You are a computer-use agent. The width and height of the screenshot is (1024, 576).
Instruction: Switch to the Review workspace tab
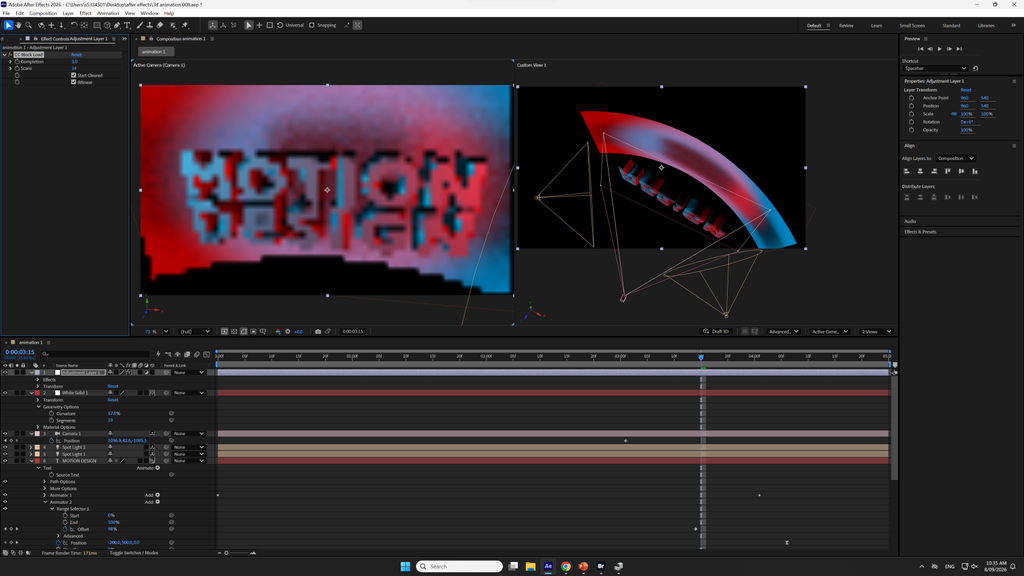tap(846, 25)
